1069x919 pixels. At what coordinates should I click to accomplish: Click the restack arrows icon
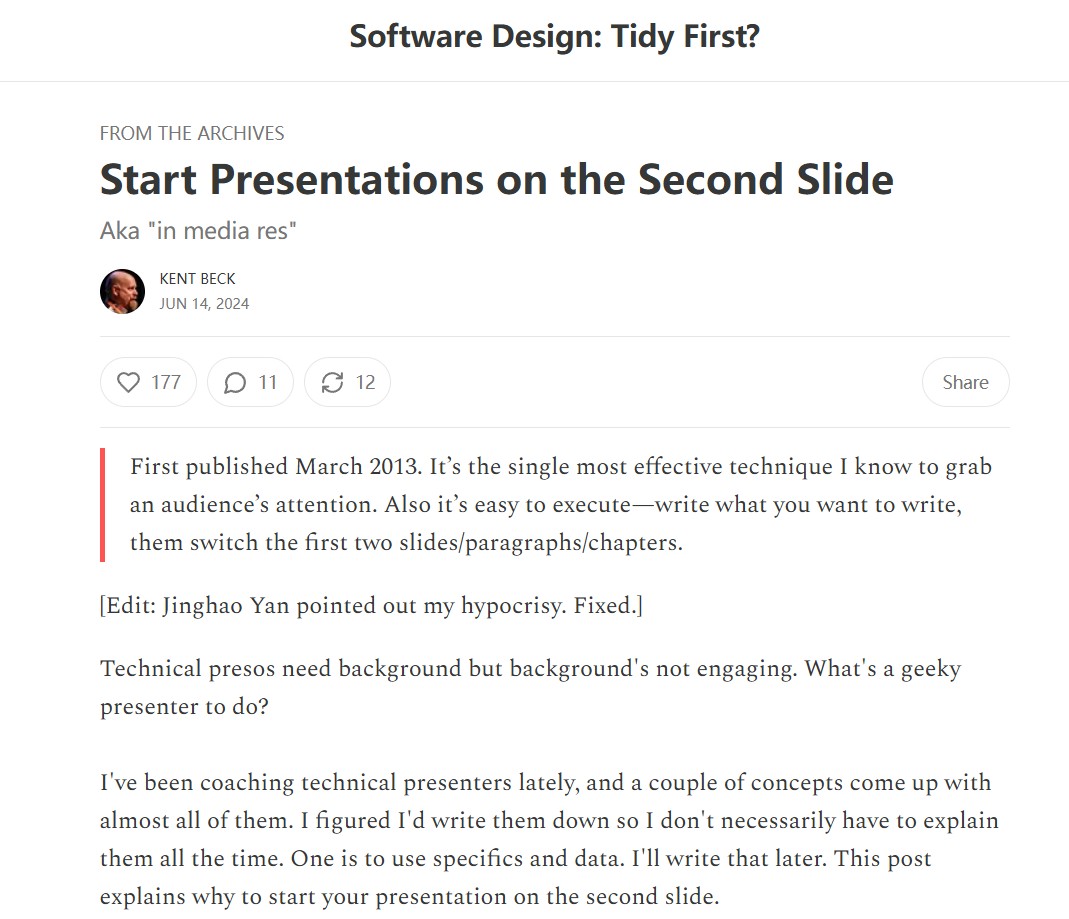[x=333, y=382]
